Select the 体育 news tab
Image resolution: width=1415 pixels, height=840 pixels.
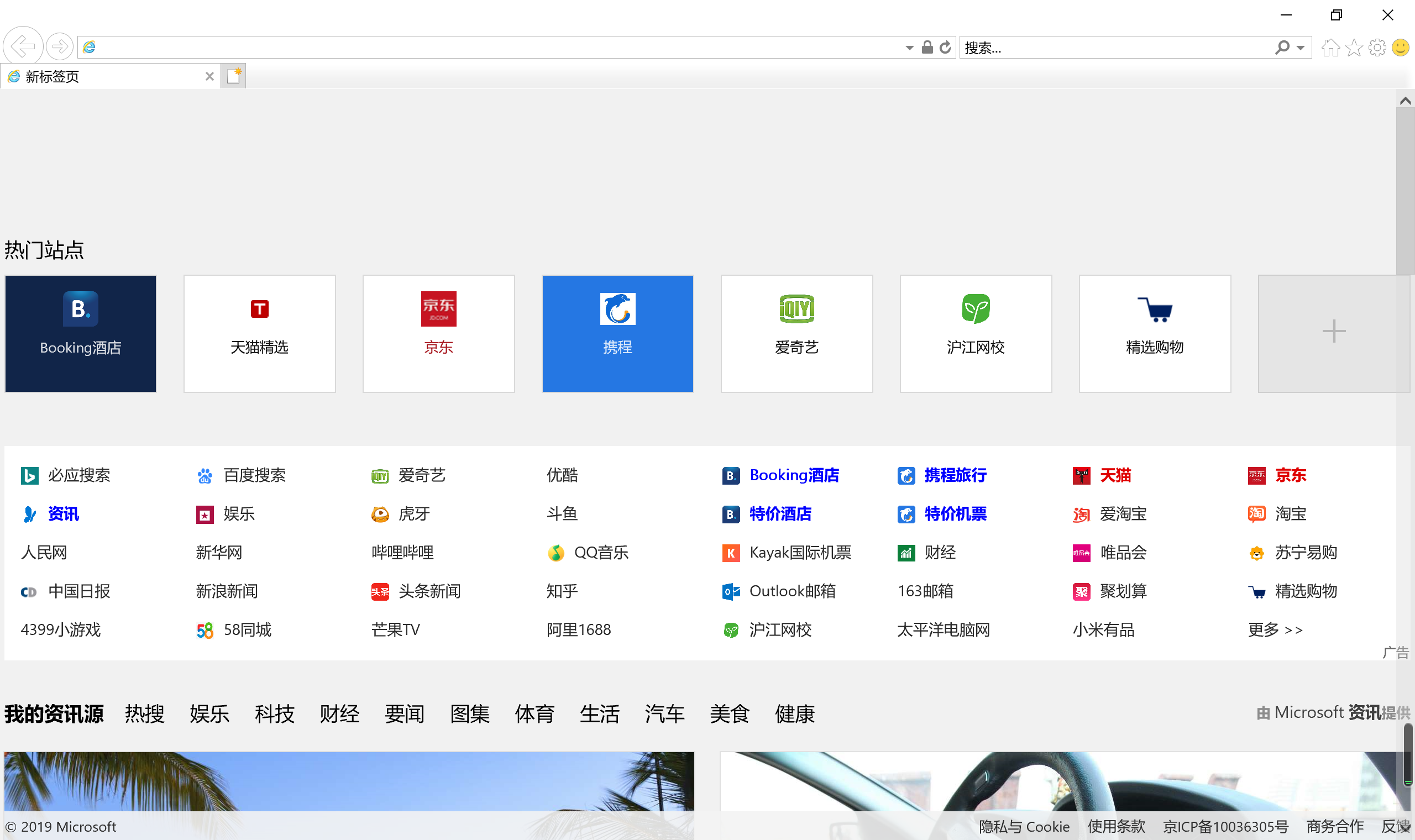[x=534, y=715]
